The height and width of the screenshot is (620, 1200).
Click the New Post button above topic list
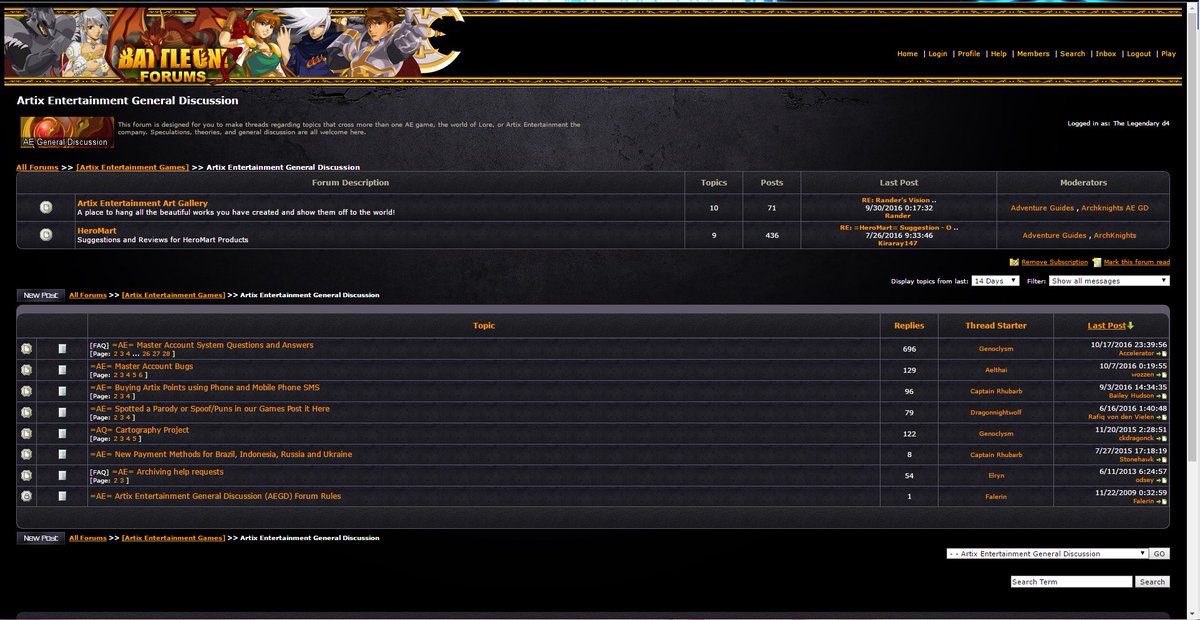point(41,295)
